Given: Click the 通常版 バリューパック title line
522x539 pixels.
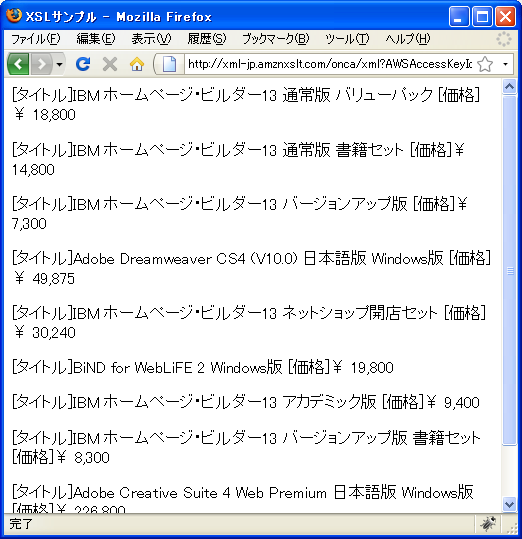Looking at the screenshot, I should pyautogui.click(x=246, y=95).
